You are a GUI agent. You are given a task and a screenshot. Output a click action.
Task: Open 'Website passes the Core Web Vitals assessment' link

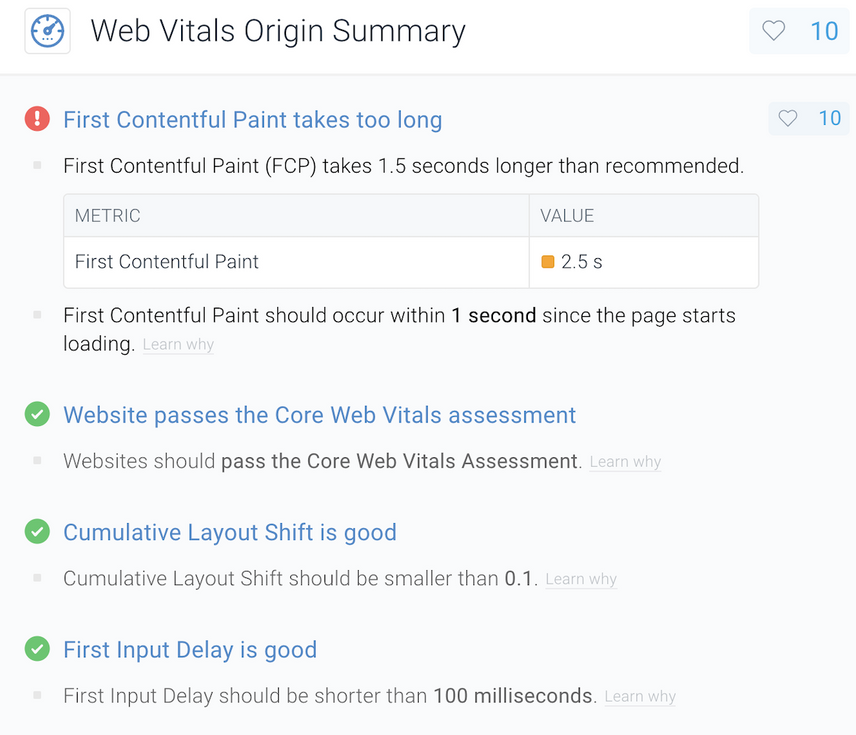[x=319, y=415]
